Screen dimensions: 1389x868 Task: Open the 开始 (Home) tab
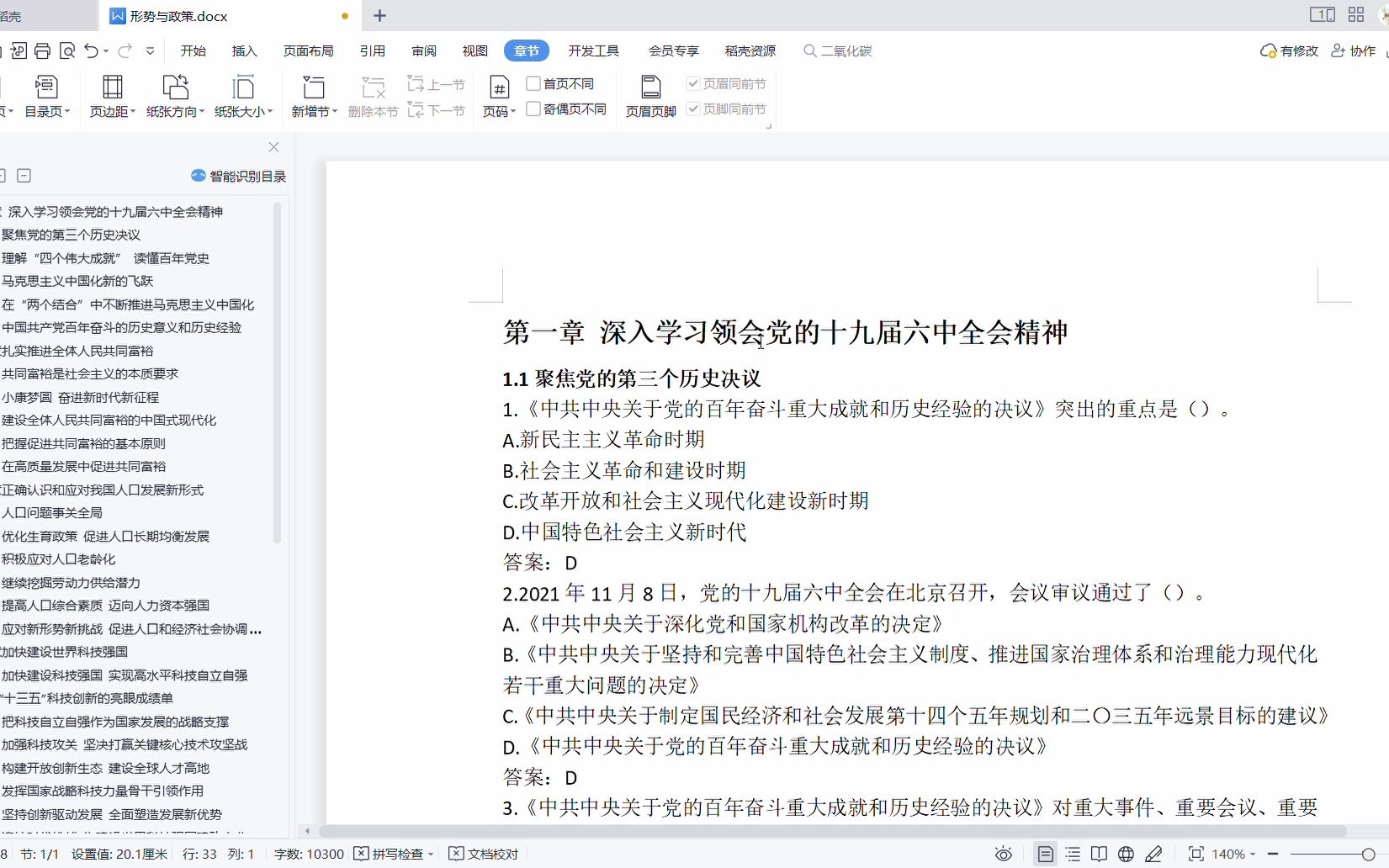(194, 51)
